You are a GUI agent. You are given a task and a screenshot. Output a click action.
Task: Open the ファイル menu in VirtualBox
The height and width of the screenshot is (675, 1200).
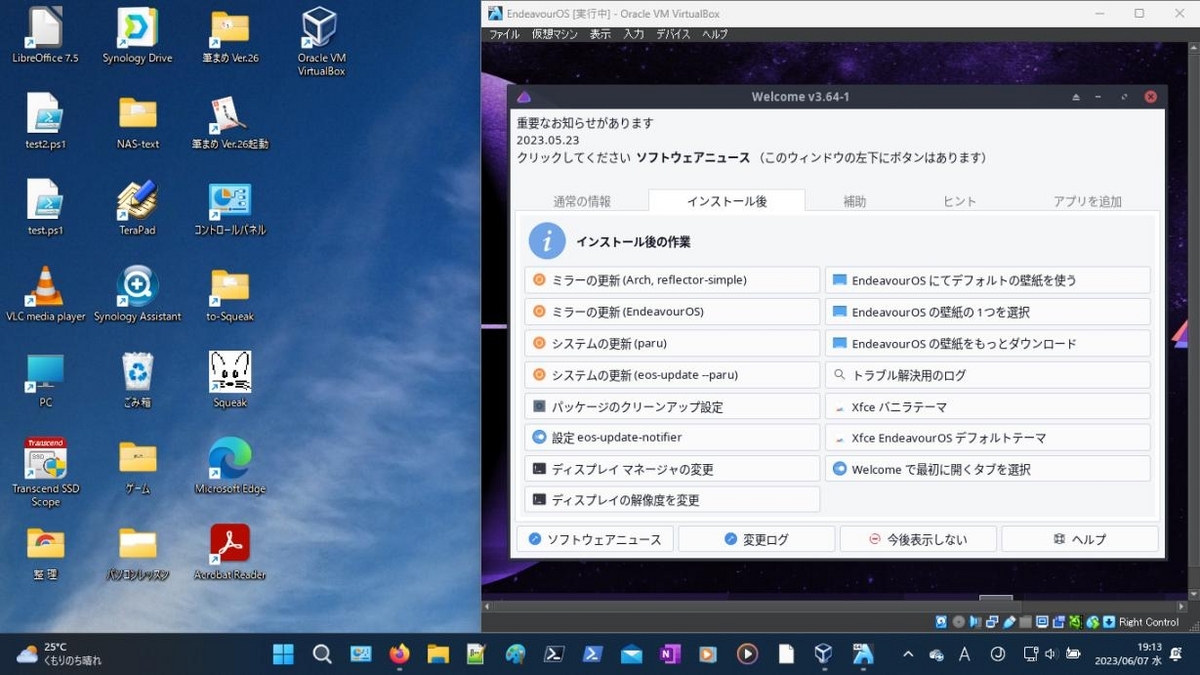504,34
